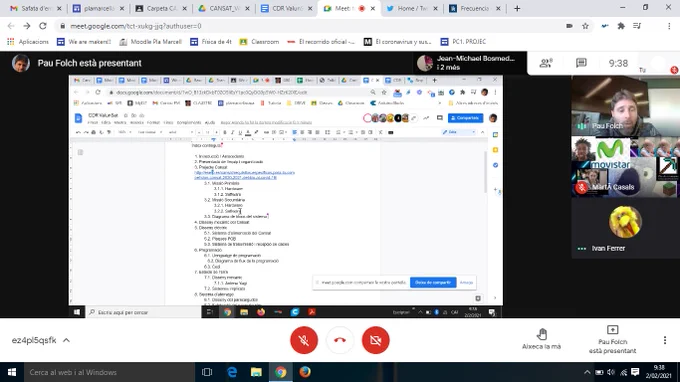The image size is (680, 382).
Task: Open Moodle Pla Marcell bookmark
Action: 150,42
